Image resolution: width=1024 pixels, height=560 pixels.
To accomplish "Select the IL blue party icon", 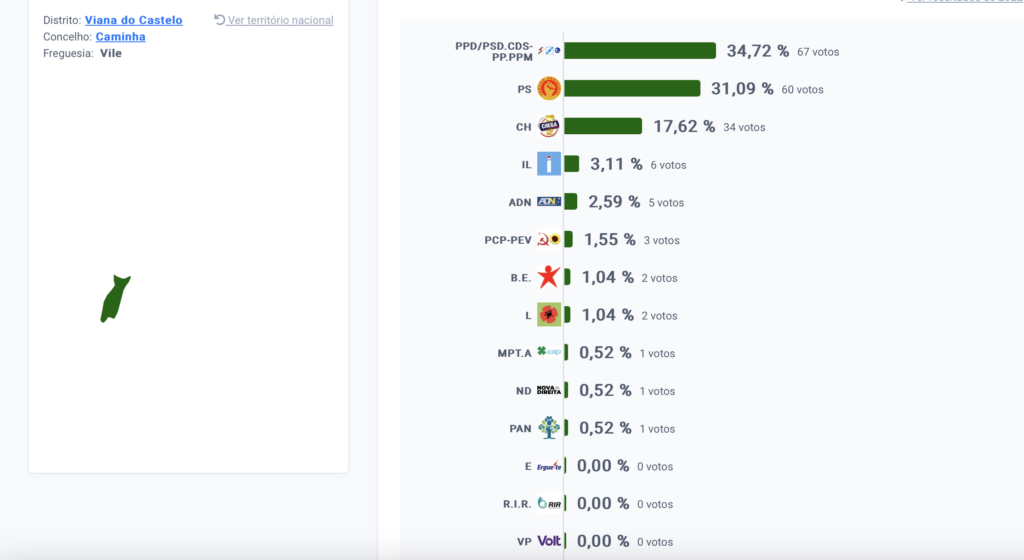I will [549, 164].
